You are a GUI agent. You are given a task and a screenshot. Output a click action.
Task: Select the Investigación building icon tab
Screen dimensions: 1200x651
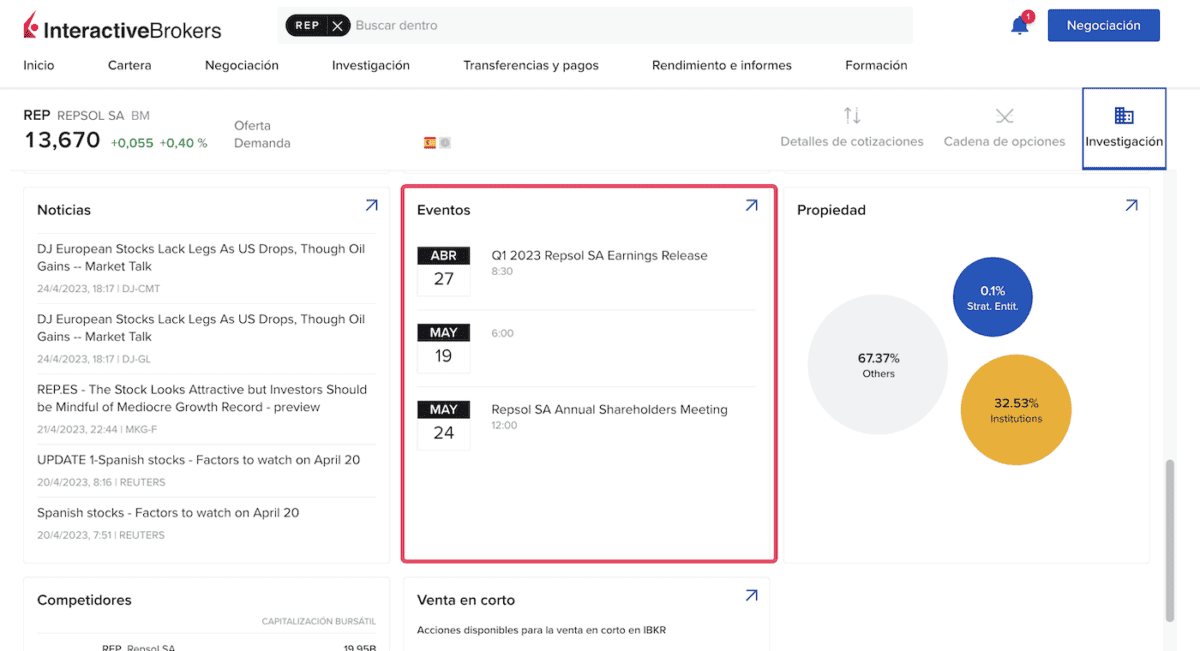1124,128
